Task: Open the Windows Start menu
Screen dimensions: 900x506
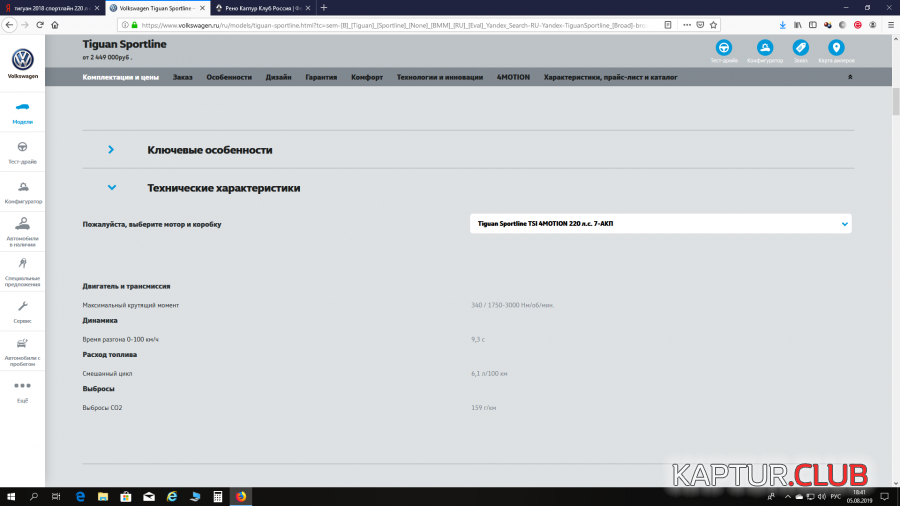Action: [11, 496]
